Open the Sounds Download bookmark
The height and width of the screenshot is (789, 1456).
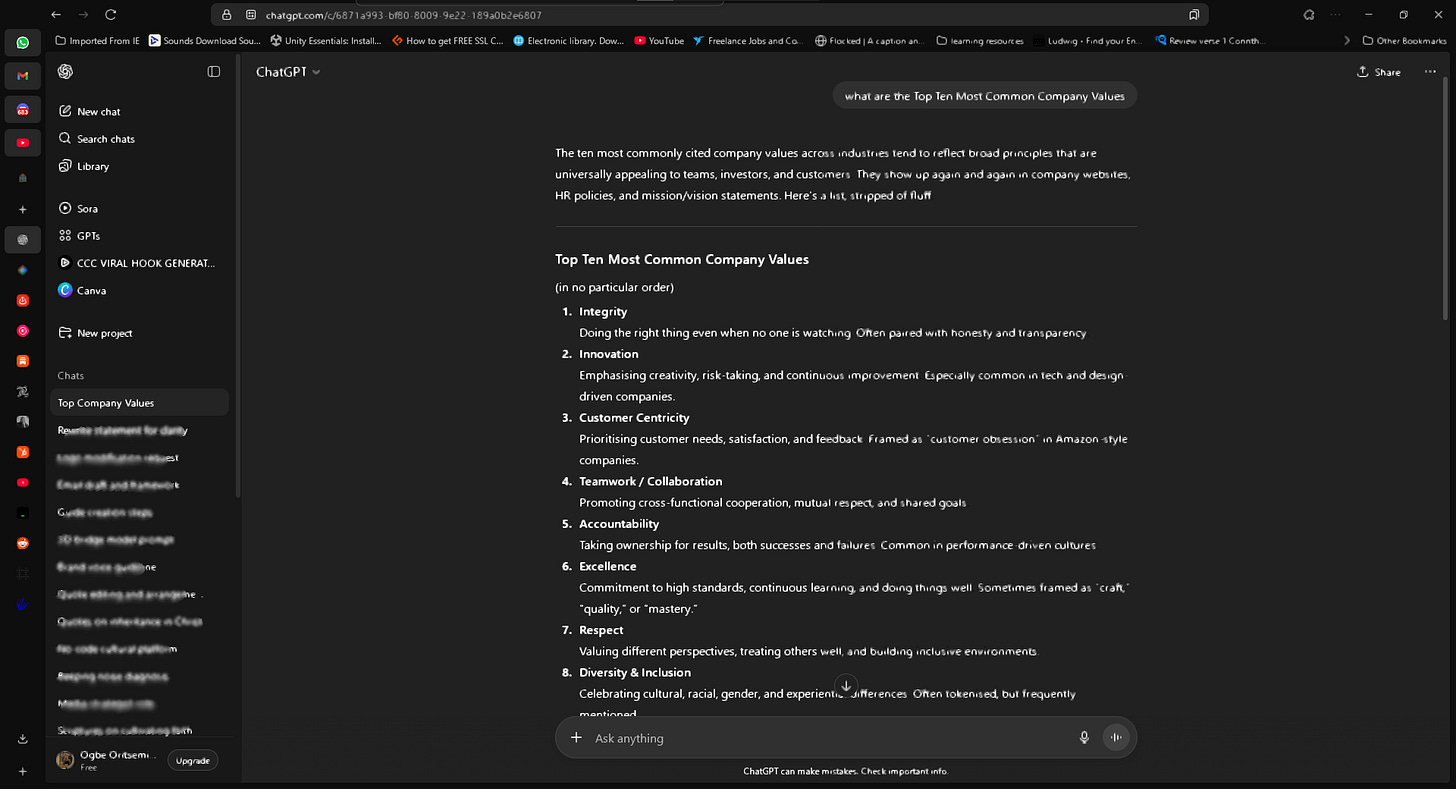pyautogui.click(x=206, y=41)
